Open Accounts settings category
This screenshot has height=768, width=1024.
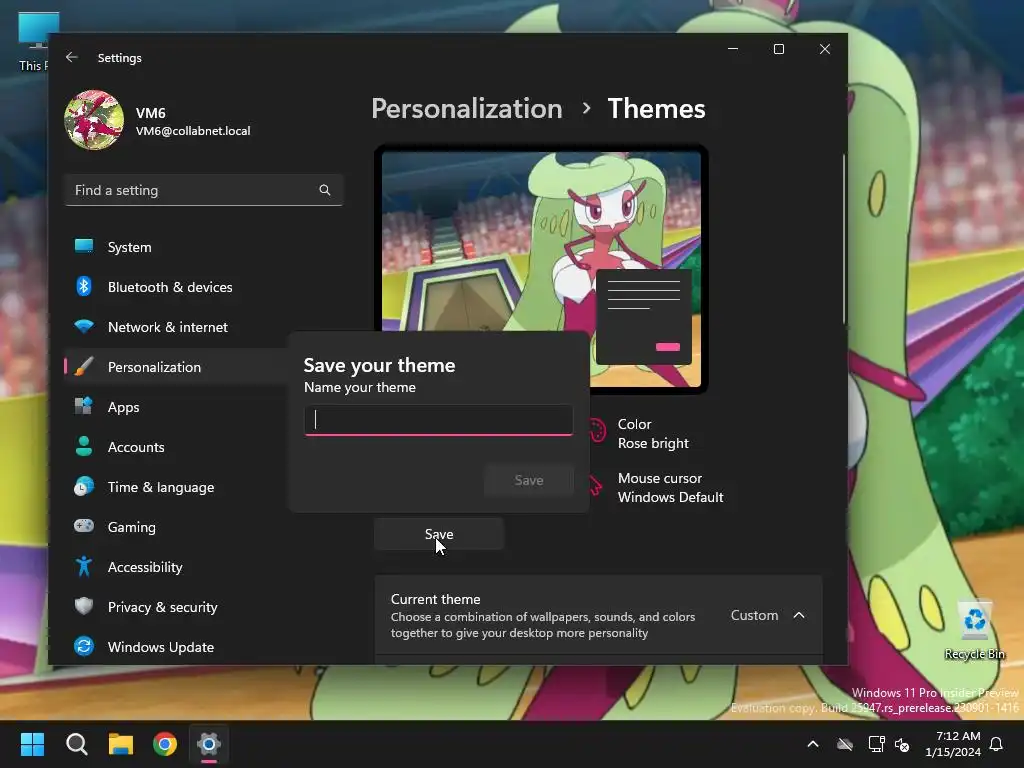[176, 447]
